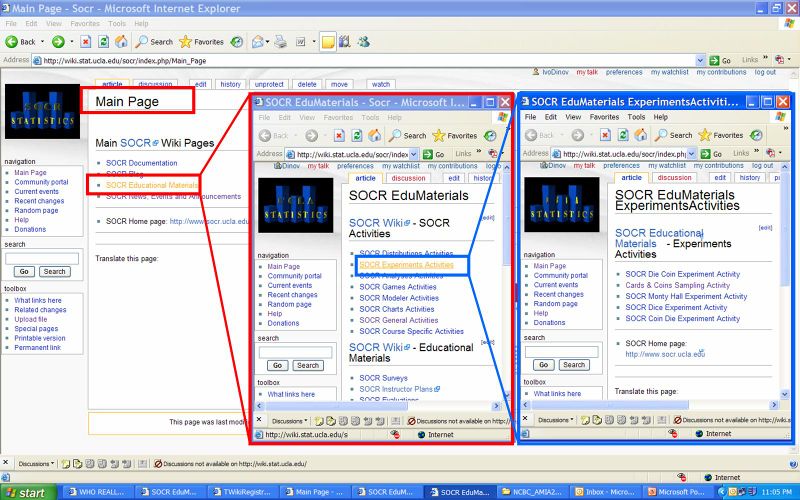This screenshot has height=500, width=800.
Task: Click Mail icon in main browser toolbar
Action: tap(258, 42)
